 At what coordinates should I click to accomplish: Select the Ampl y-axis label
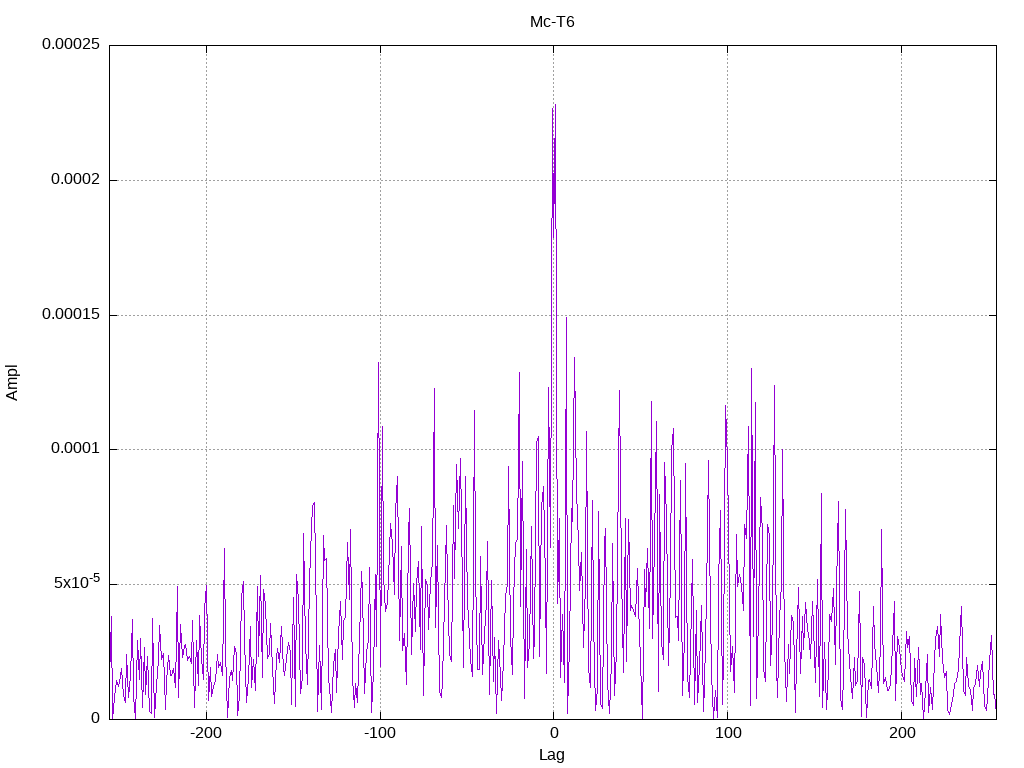12,383
